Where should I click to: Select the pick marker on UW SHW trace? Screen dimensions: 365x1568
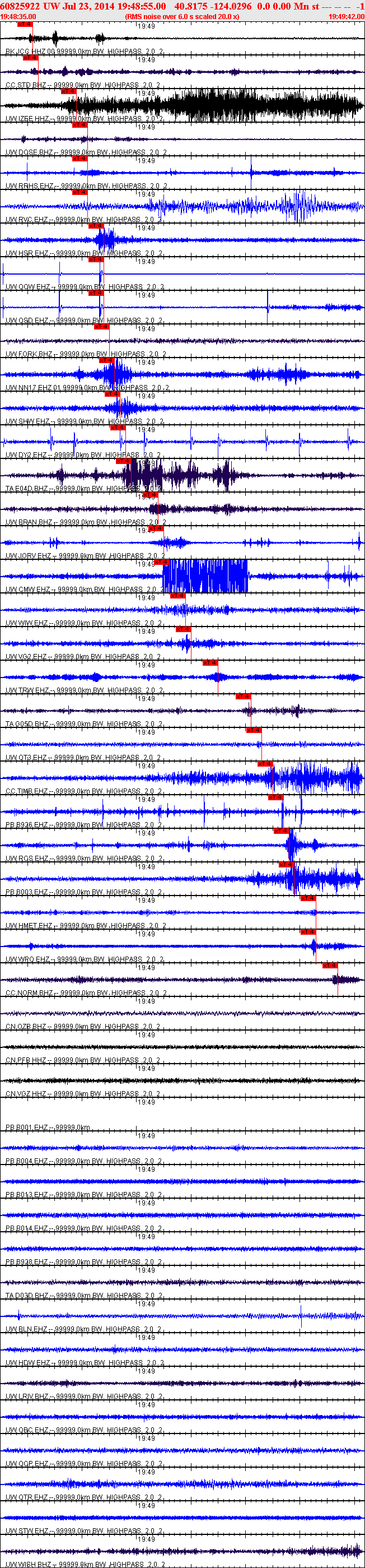[x=113, y=394]
